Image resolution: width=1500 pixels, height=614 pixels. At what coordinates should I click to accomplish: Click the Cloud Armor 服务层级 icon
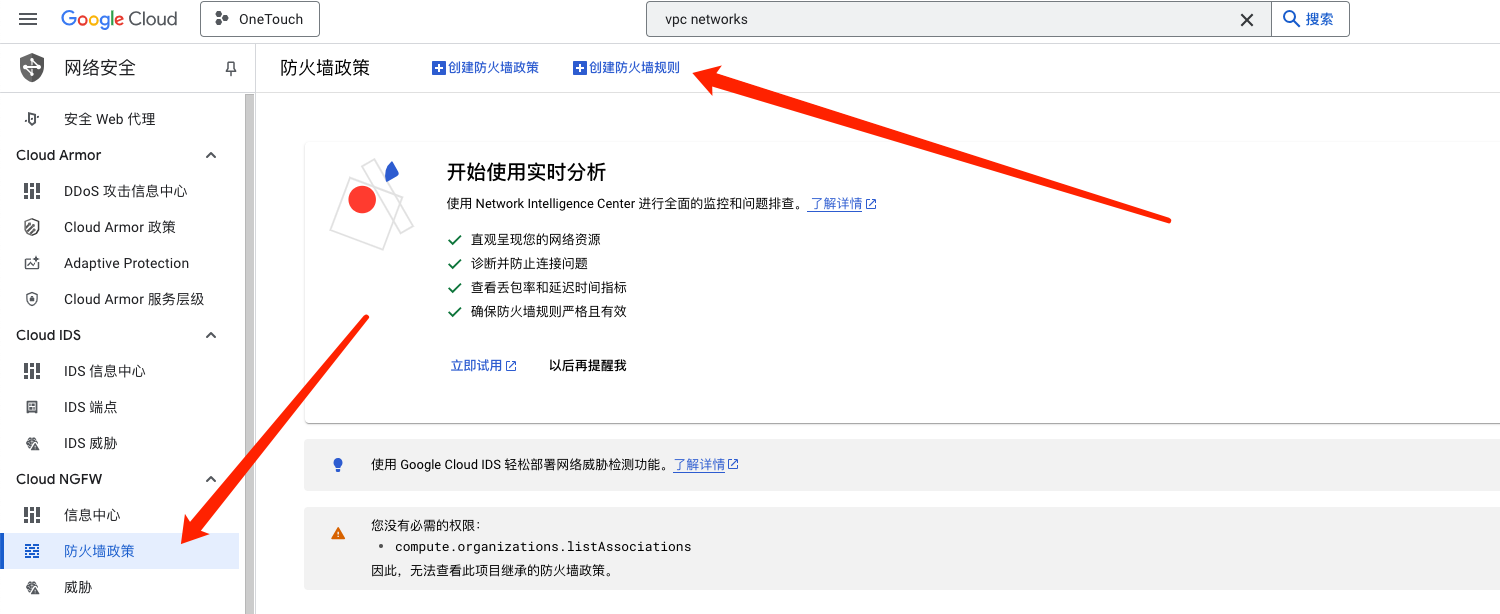32,299
